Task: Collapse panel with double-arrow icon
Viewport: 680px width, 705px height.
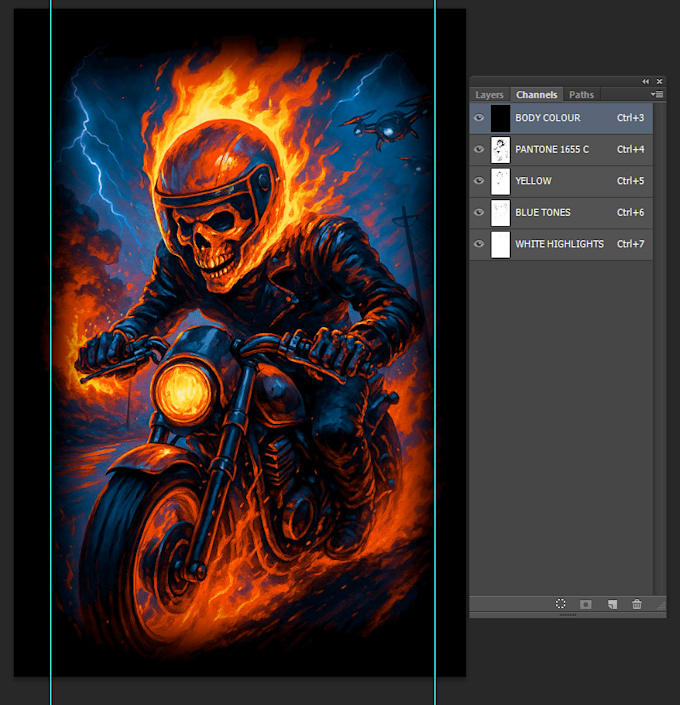Action: pos(646,81)
